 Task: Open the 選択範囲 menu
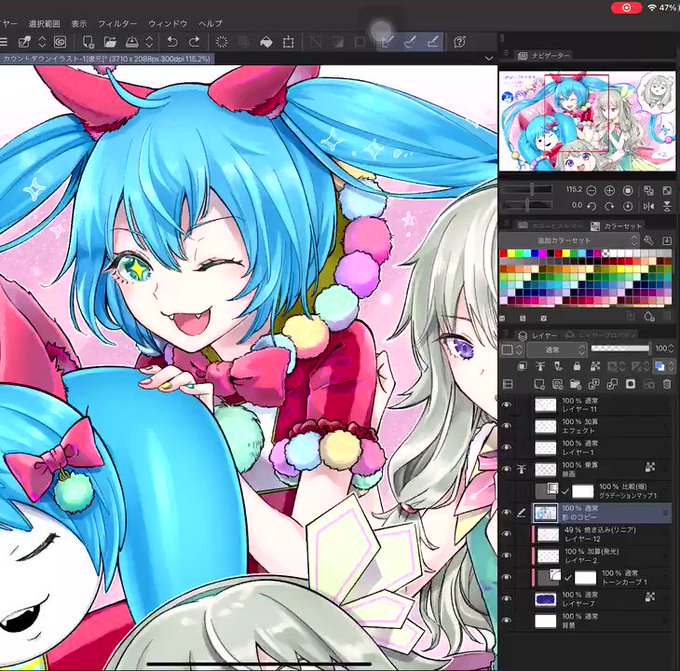[44, 23]
